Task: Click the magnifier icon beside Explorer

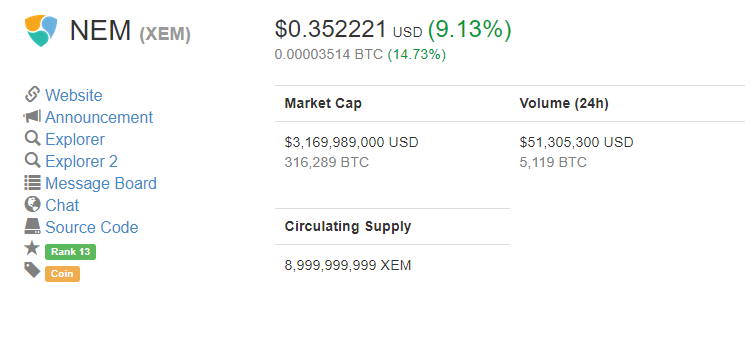Action: 32,139
